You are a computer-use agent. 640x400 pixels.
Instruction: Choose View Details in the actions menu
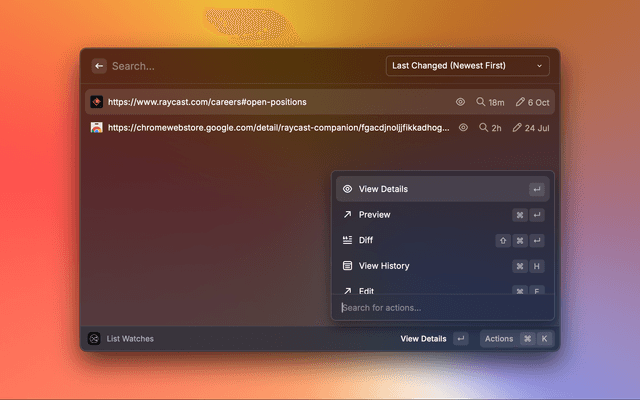tap(383, 189)
